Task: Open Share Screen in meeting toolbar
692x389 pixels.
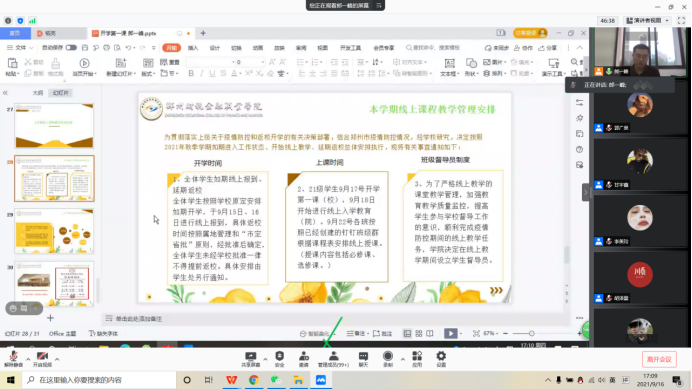Action: [x=251, y=359]
